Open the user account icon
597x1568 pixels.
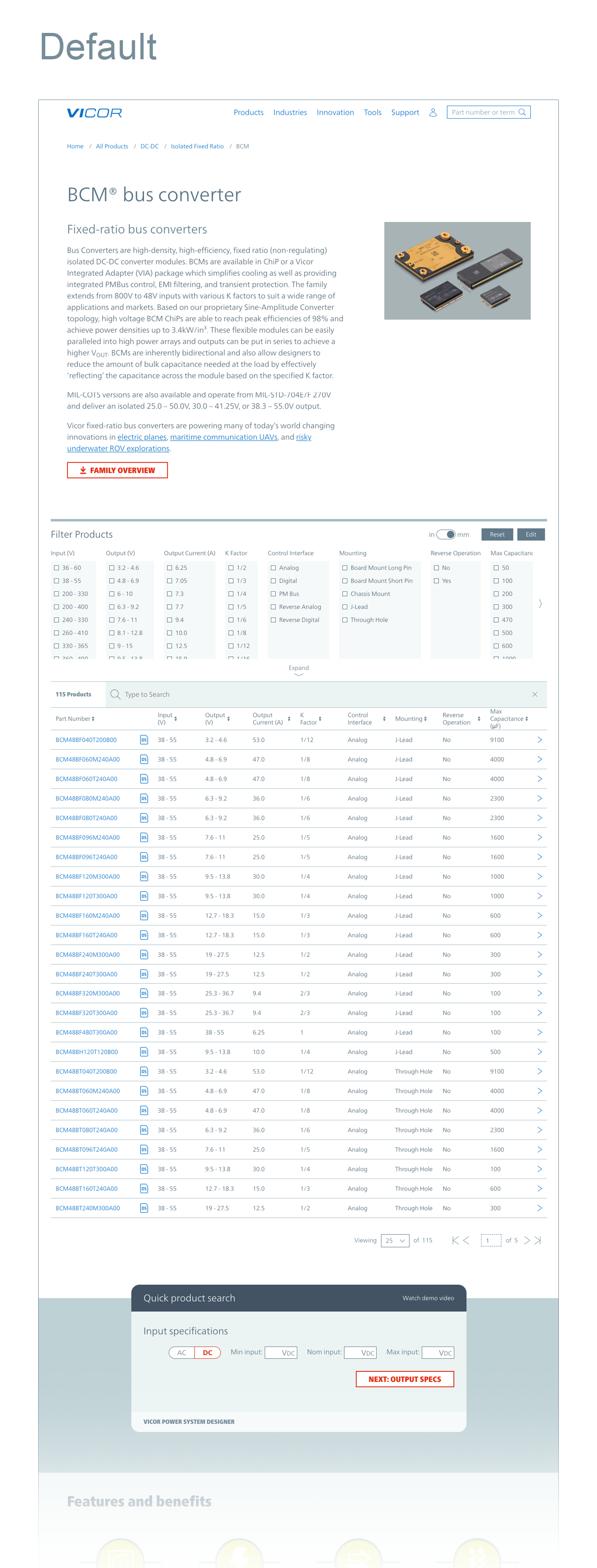[433, 113]
